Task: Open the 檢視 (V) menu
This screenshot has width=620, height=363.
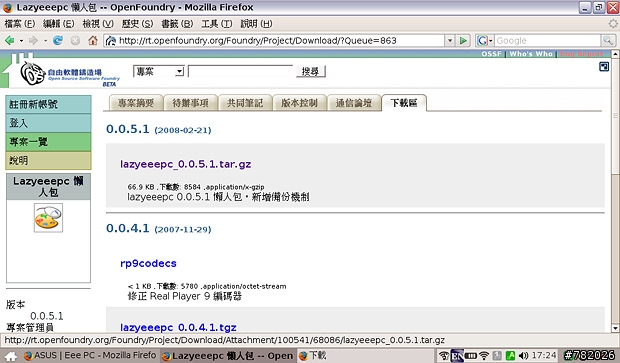Action: coord(98,24)
